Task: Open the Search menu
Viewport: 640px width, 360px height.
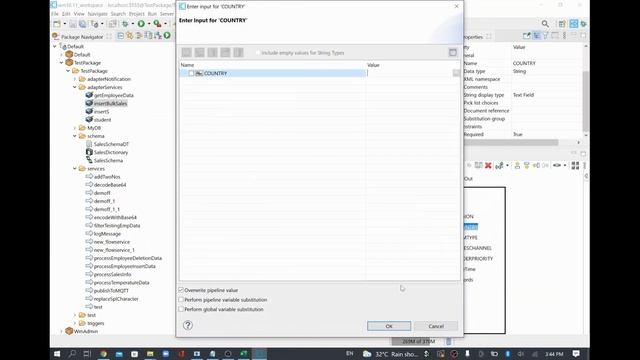Action: pyautogui.click(x=118, y=14)
